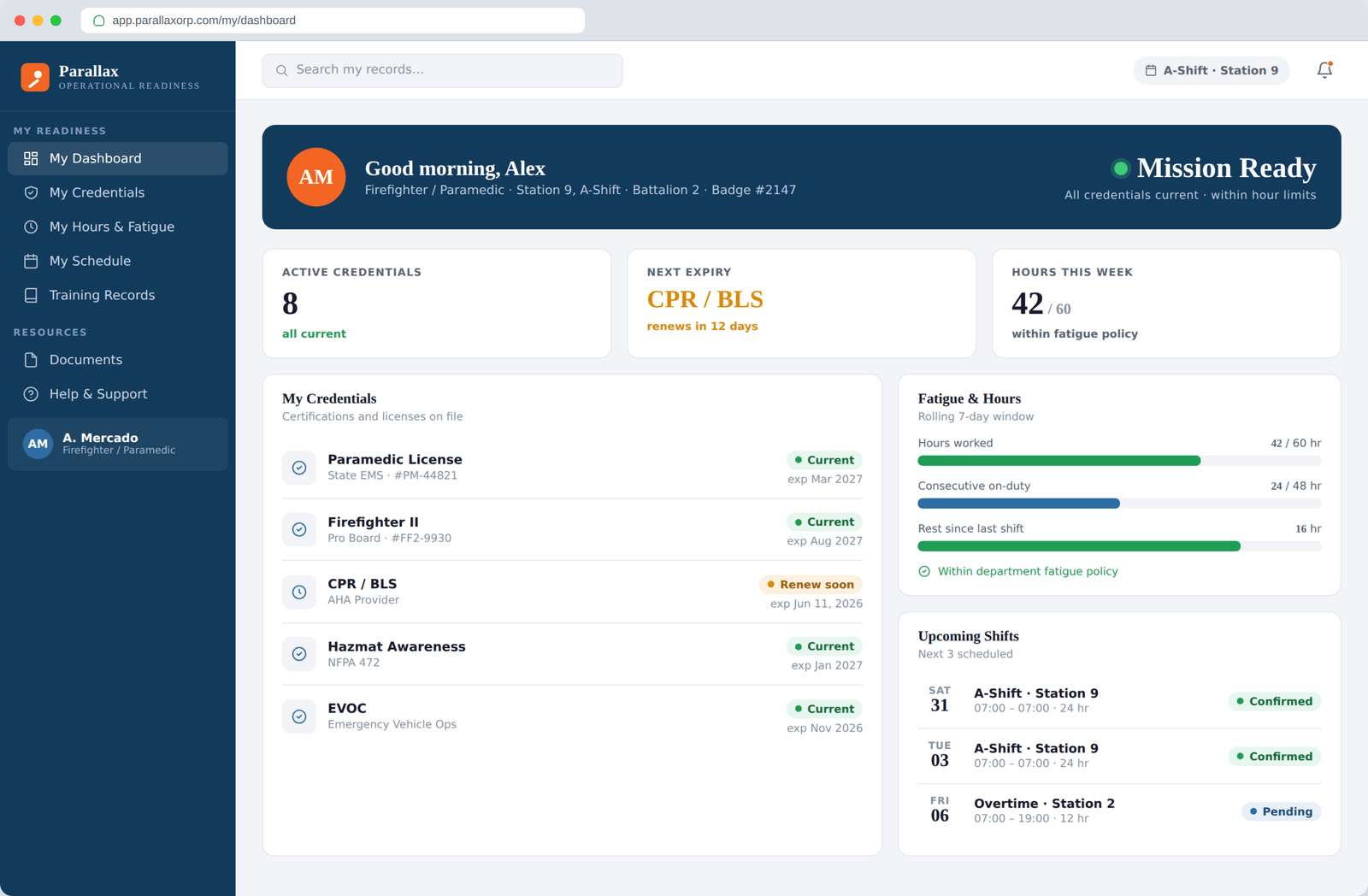The image size is (1368, 896).
Task: Focus the Search my records field
Action: coord(442,70)
